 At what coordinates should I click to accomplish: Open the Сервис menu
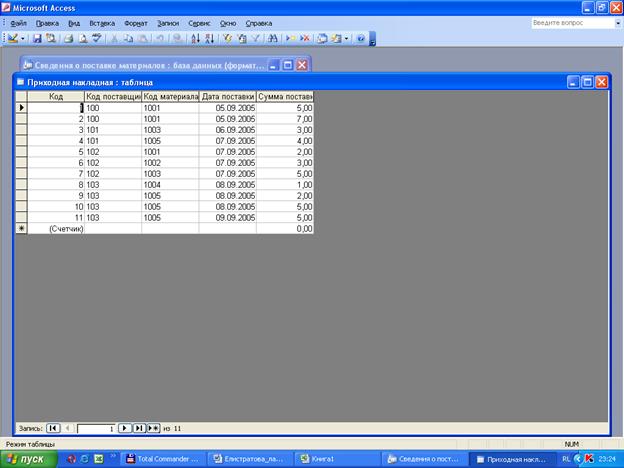[199, 23]
